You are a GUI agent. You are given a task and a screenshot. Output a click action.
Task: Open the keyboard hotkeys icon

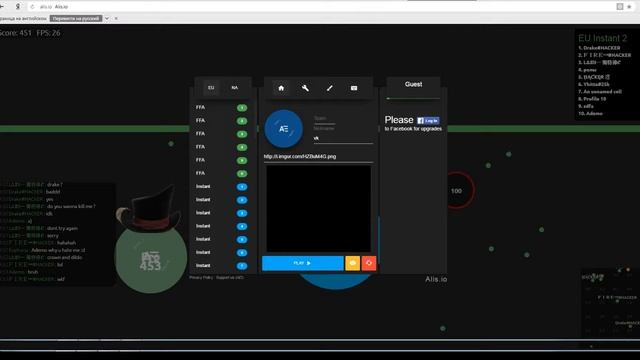(354, 88)
